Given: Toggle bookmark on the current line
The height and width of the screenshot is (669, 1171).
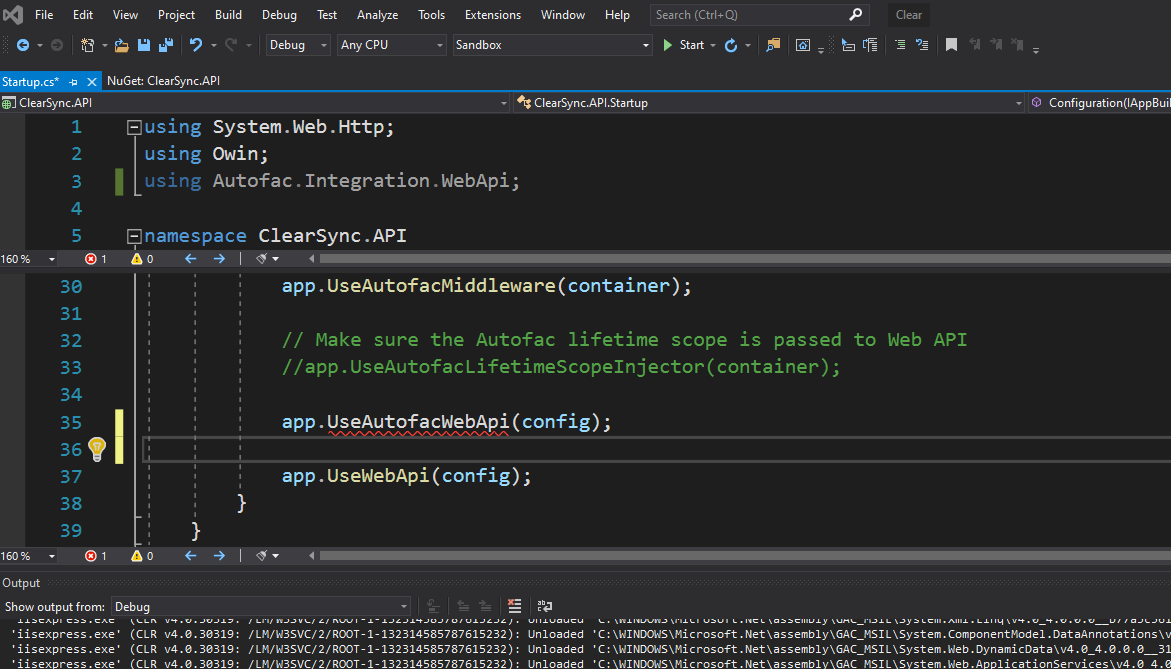Looking at the screenshot, I should [x=951, y=45].
